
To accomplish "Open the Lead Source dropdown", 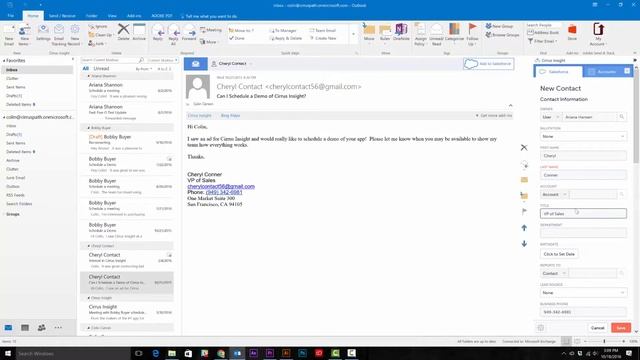I will click(x=583, y=293).
